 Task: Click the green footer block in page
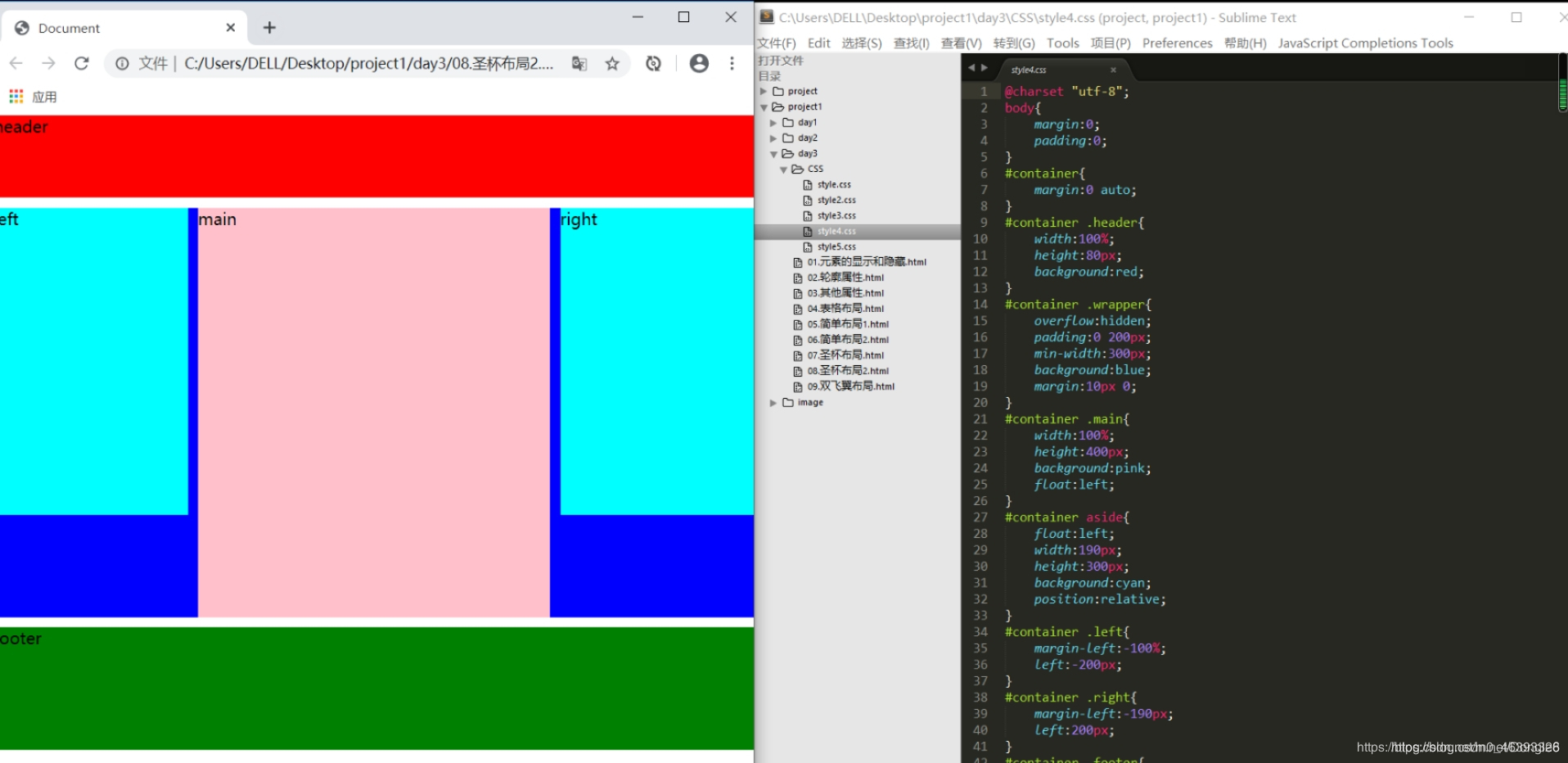coord(376,688)
